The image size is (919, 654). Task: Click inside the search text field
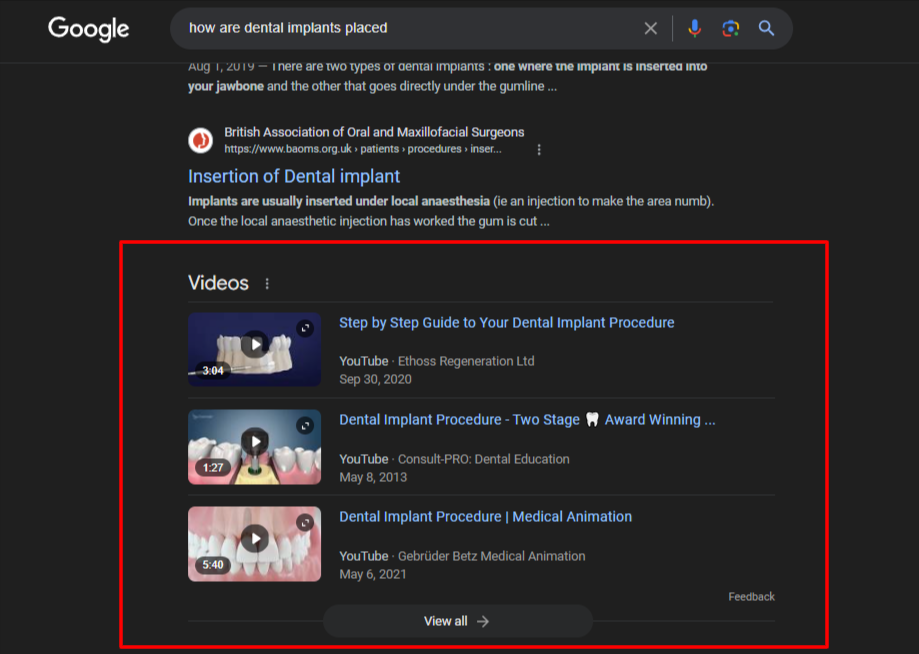[x=410, y=28]
